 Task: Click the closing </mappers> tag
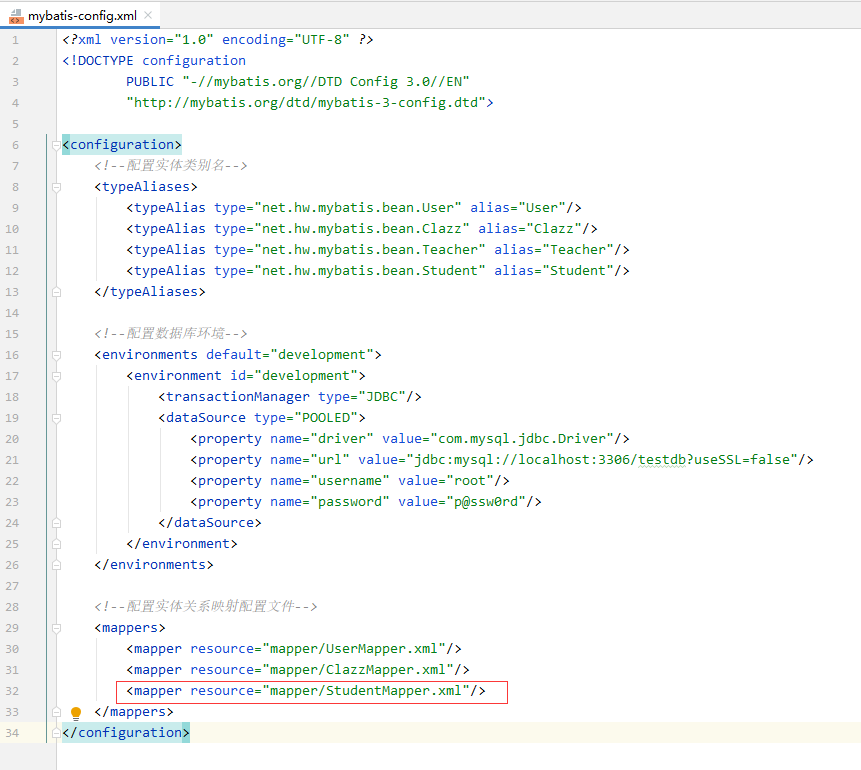(x=134, y=712)
